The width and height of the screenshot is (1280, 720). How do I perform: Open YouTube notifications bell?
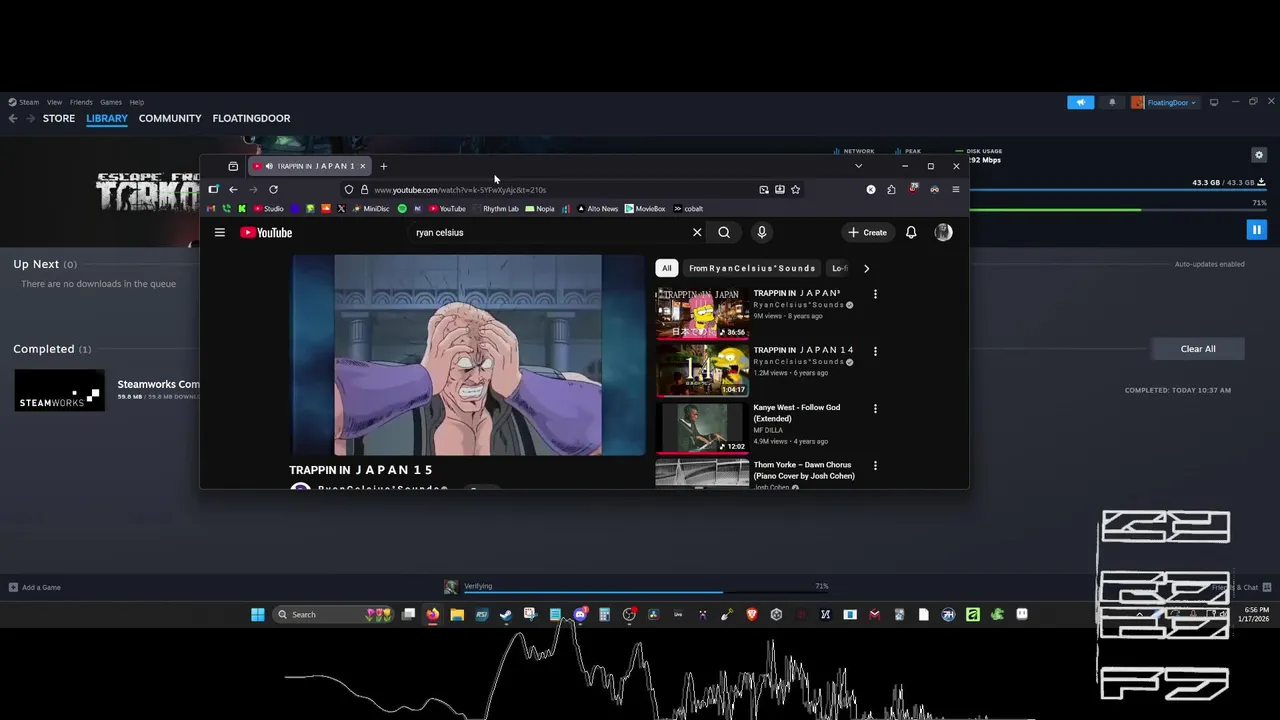[x=911, y=232]
